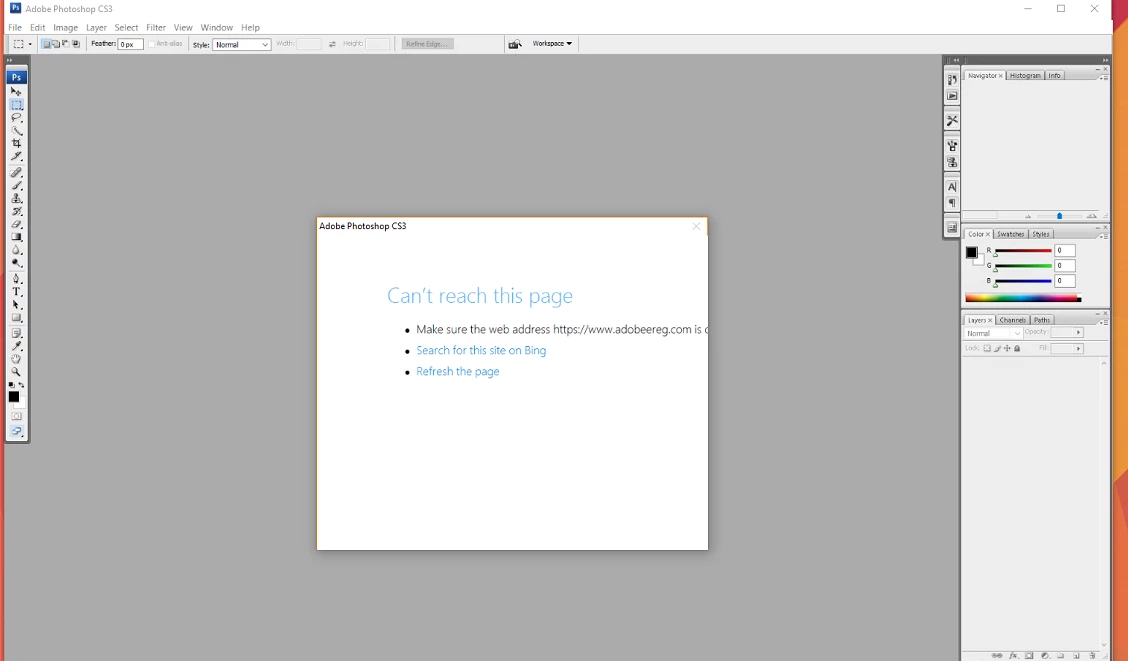This screenshot has height=661, width=1128.
Task: Select the Gradient tool
Action: click(x=16, y=237)
